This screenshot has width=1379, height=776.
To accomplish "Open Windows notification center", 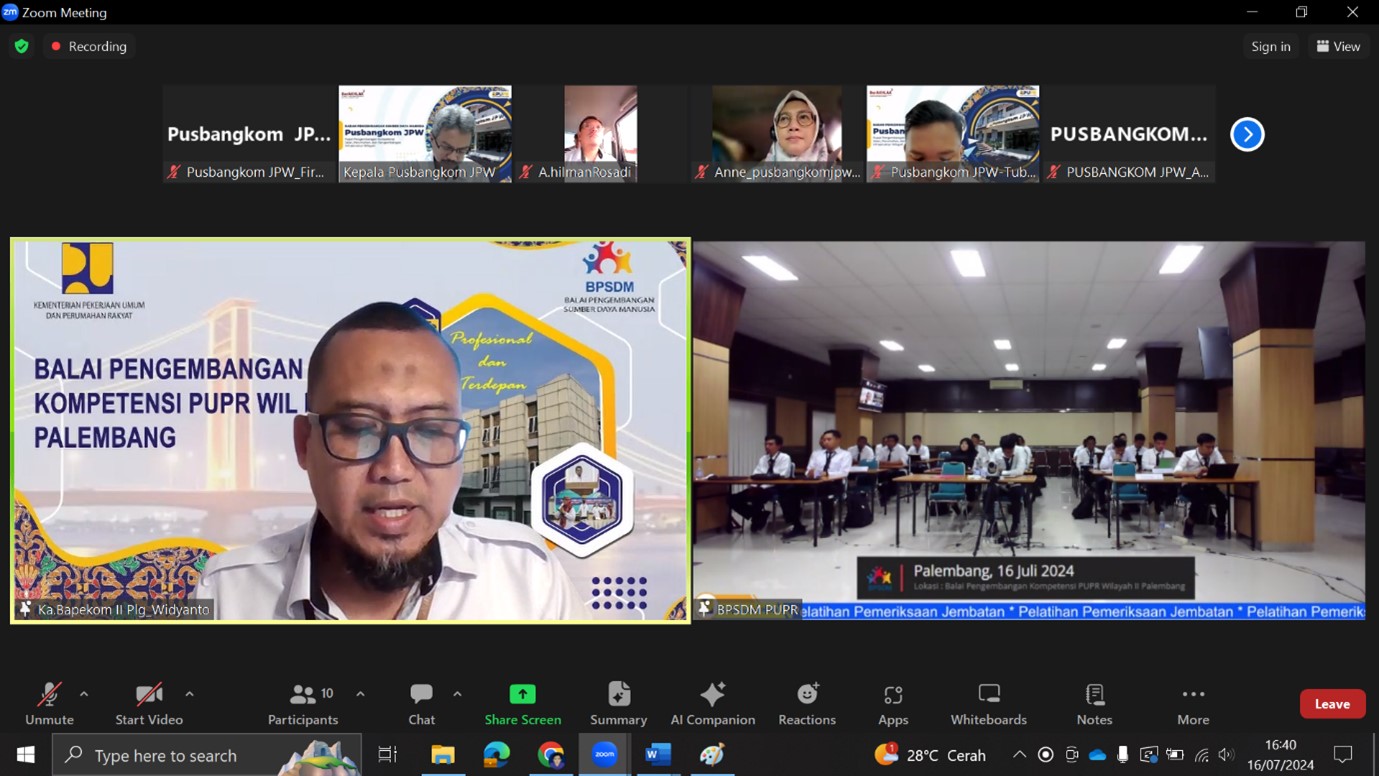I will [x=1343, y=755].
